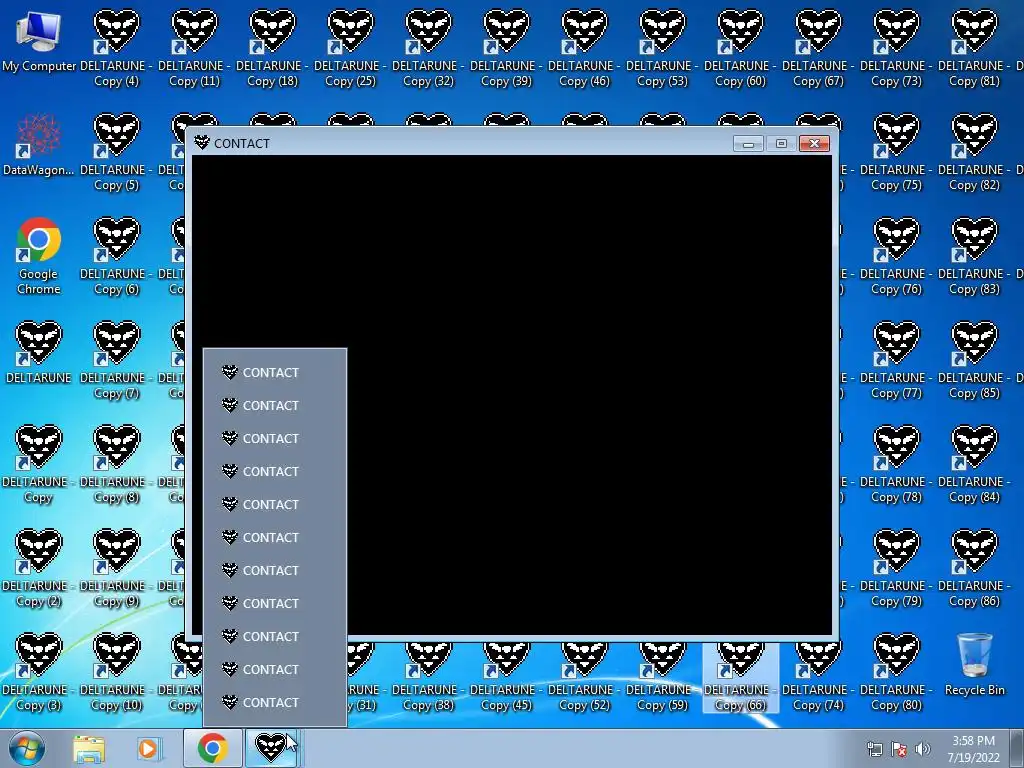Image resolution: width=1024 pixels, height=768 pixels.
Task: Click DELTARUNE - Copy (38) shortcut
Action: coord(428,677)
